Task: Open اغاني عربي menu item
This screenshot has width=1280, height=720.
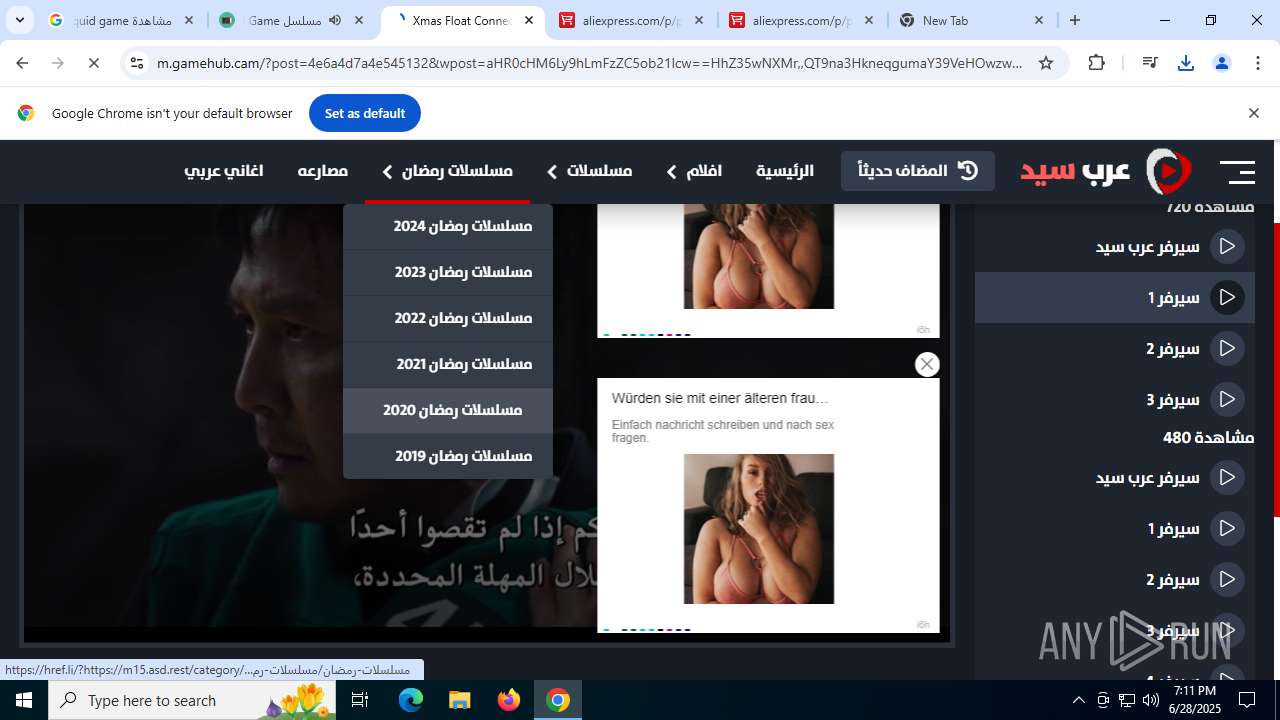Action: pos(224,171)
